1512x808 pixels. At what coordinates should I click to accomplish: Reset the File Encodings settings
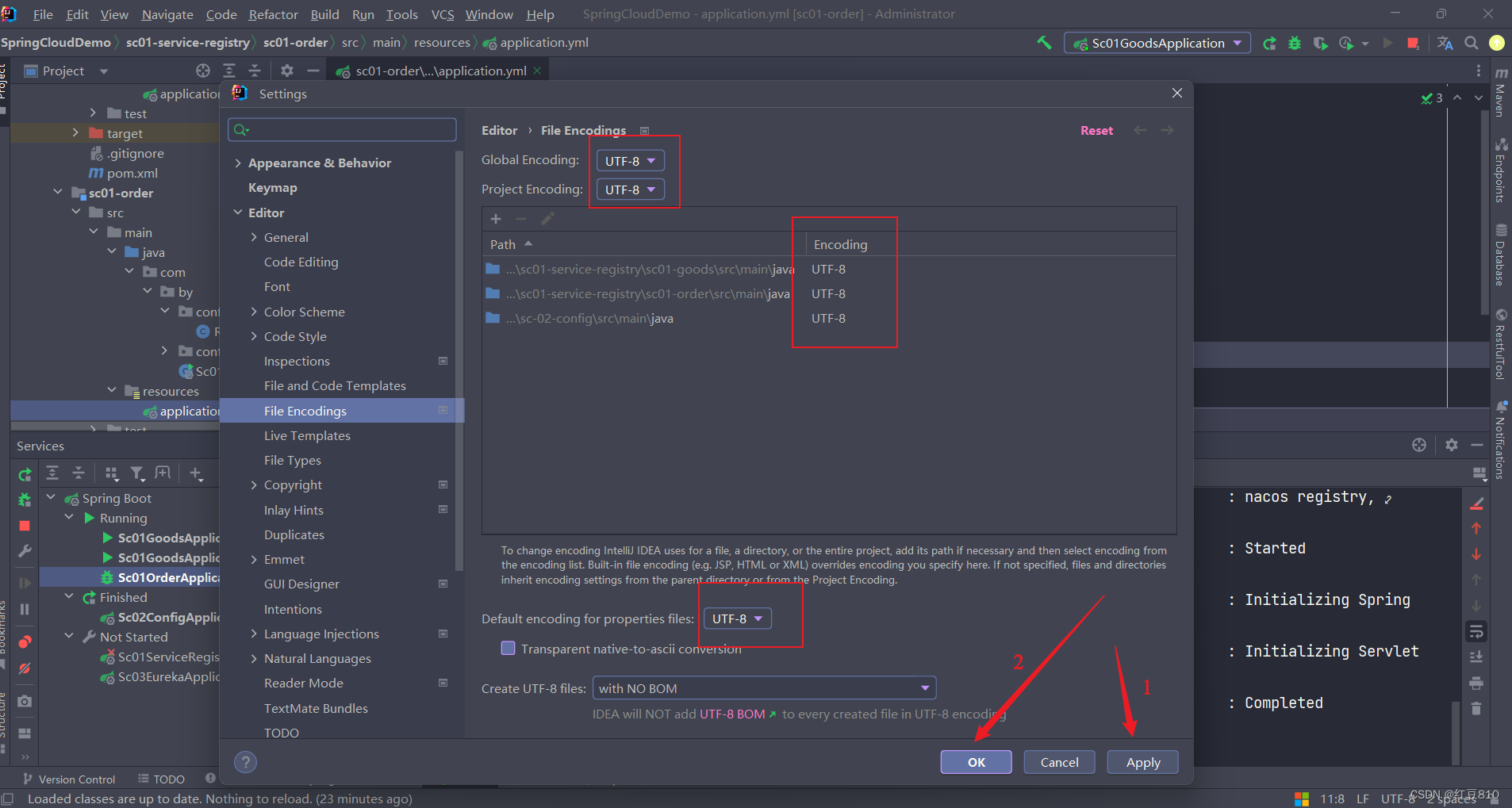coord(1096,130)
